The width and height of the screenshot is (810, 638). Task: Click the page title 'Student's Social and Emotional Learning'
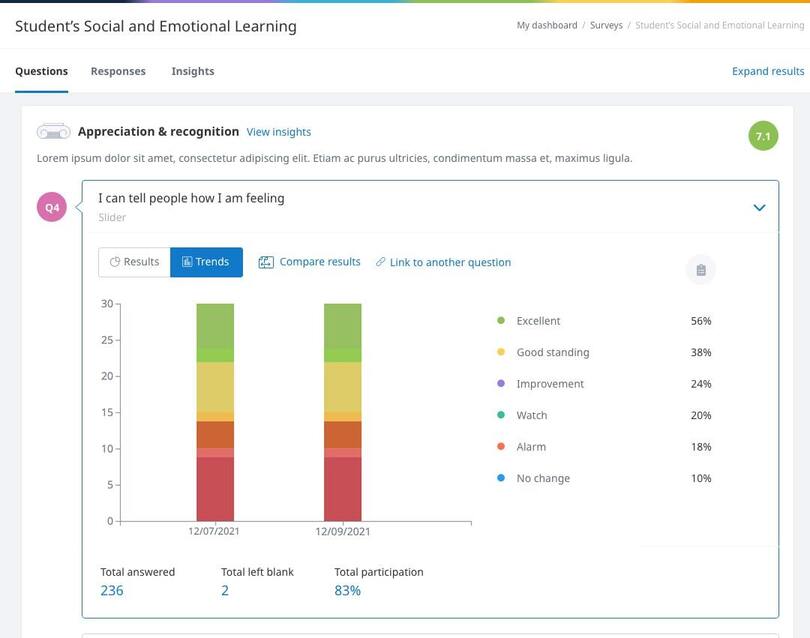coord(156,26)
